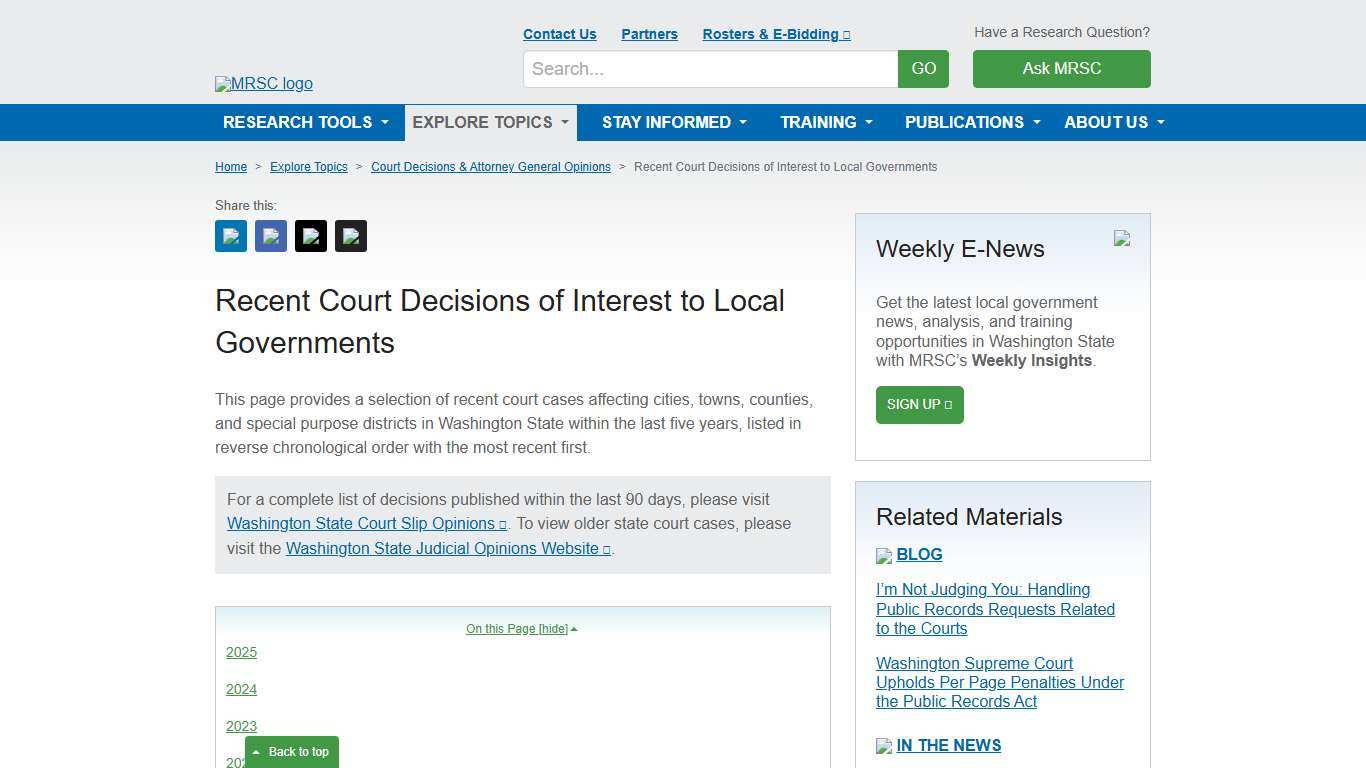
Task: Collapse the On this Page section via hide
Action: pyautogui.click(x=553, y=628)
